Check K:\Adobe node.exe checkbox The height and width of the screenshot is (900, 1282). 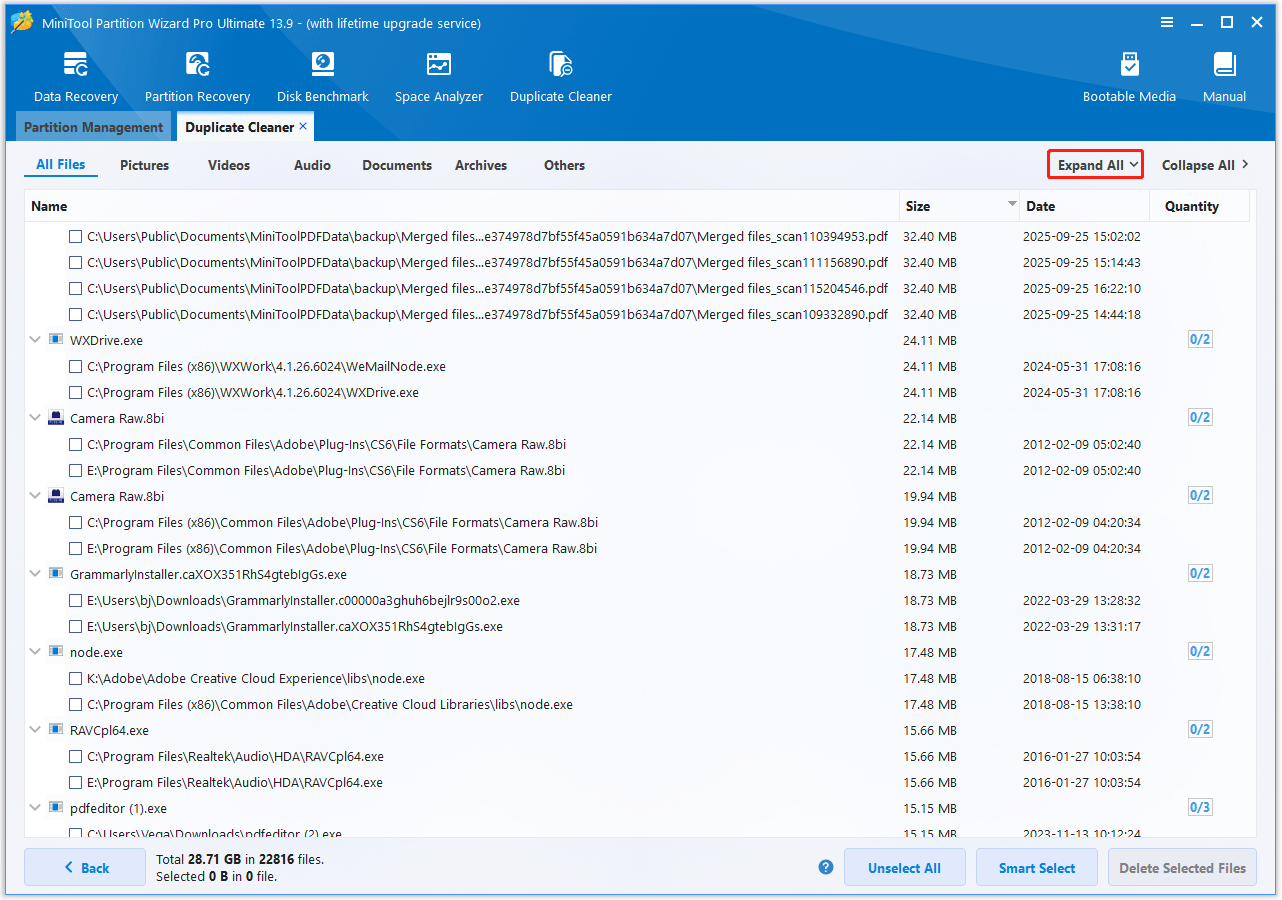tap(75, 679)
